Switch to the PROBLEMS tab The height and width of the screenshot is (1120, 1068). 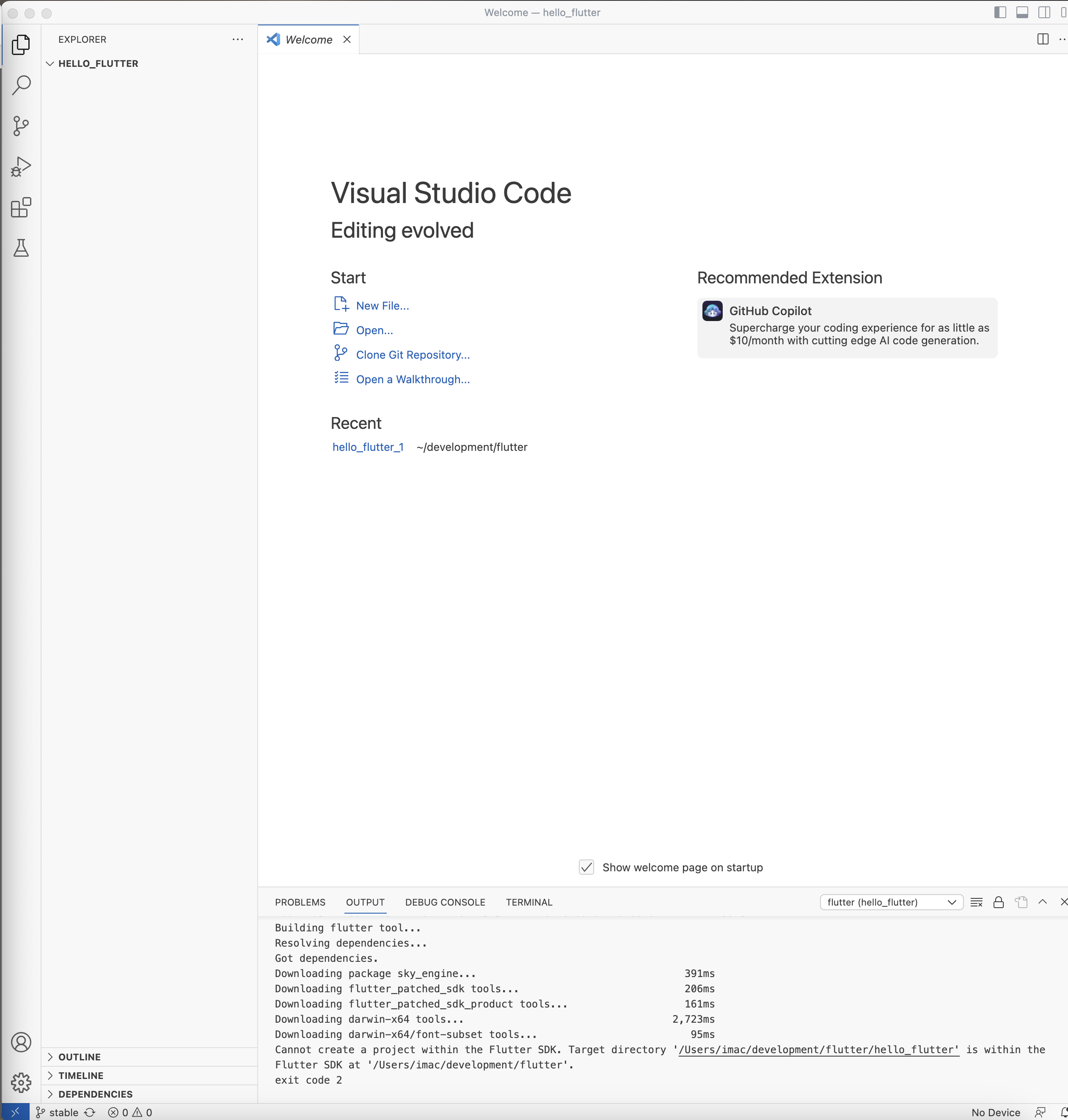click(x=300, y=902)
